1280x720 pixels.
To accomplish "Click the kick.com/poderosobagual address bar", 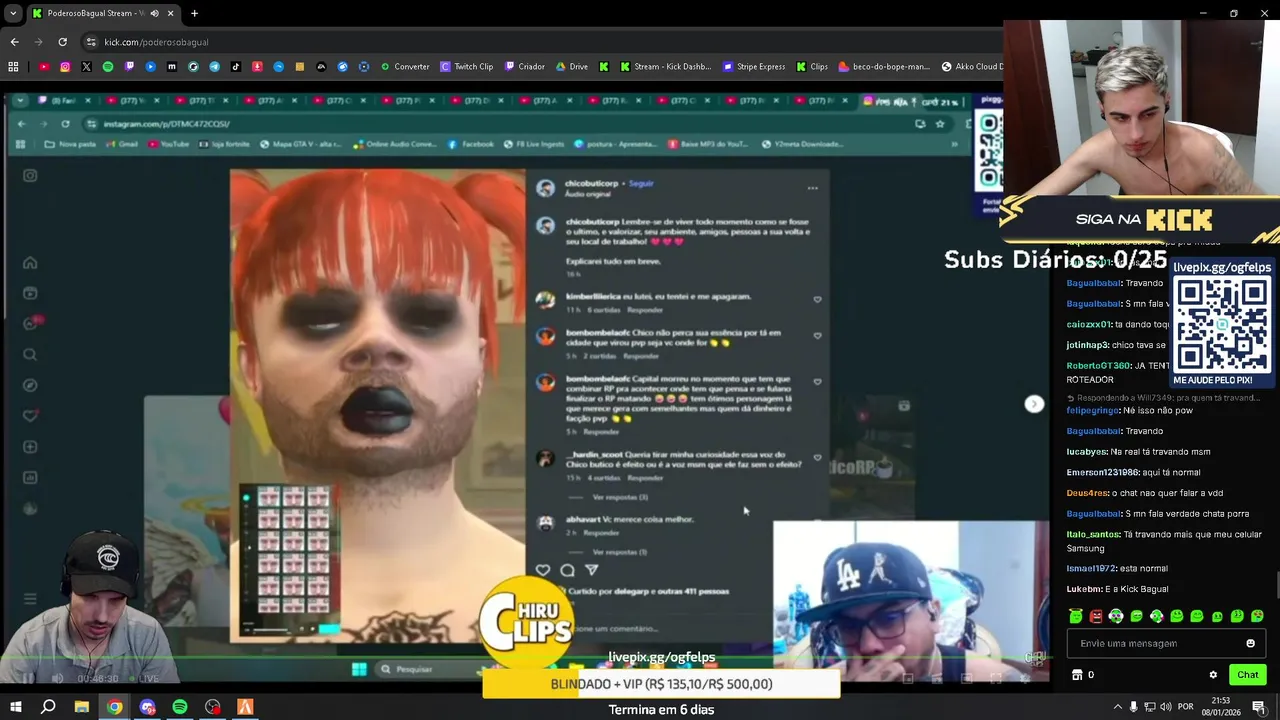I will pos(540,42).
